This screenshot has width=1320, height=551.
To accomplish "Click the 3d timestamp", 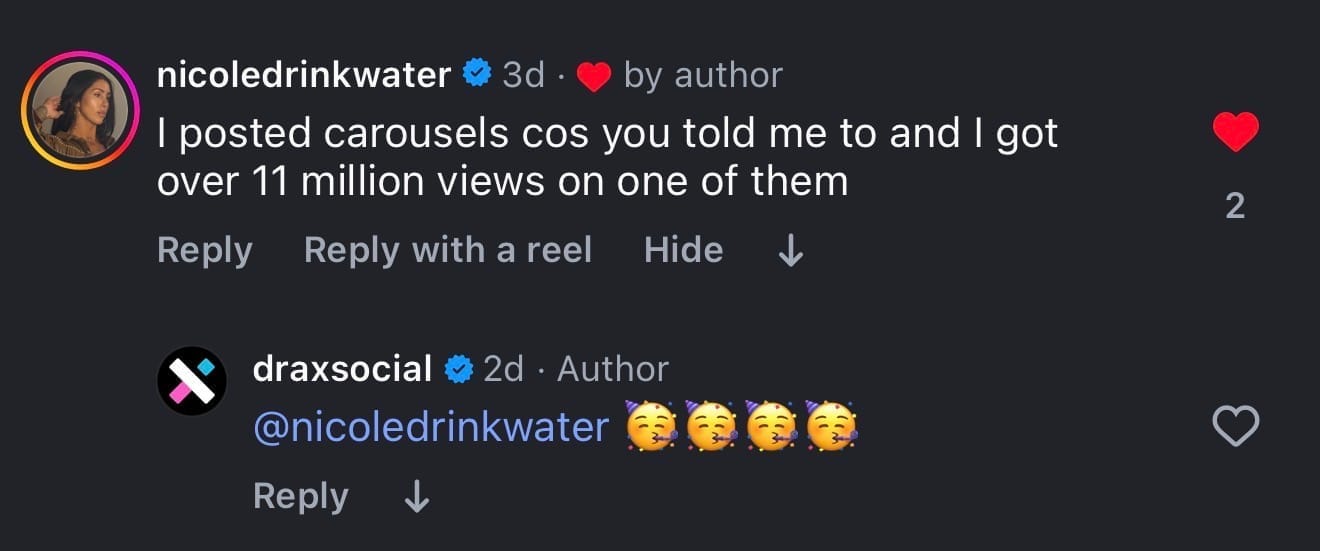I will [523, 74].
